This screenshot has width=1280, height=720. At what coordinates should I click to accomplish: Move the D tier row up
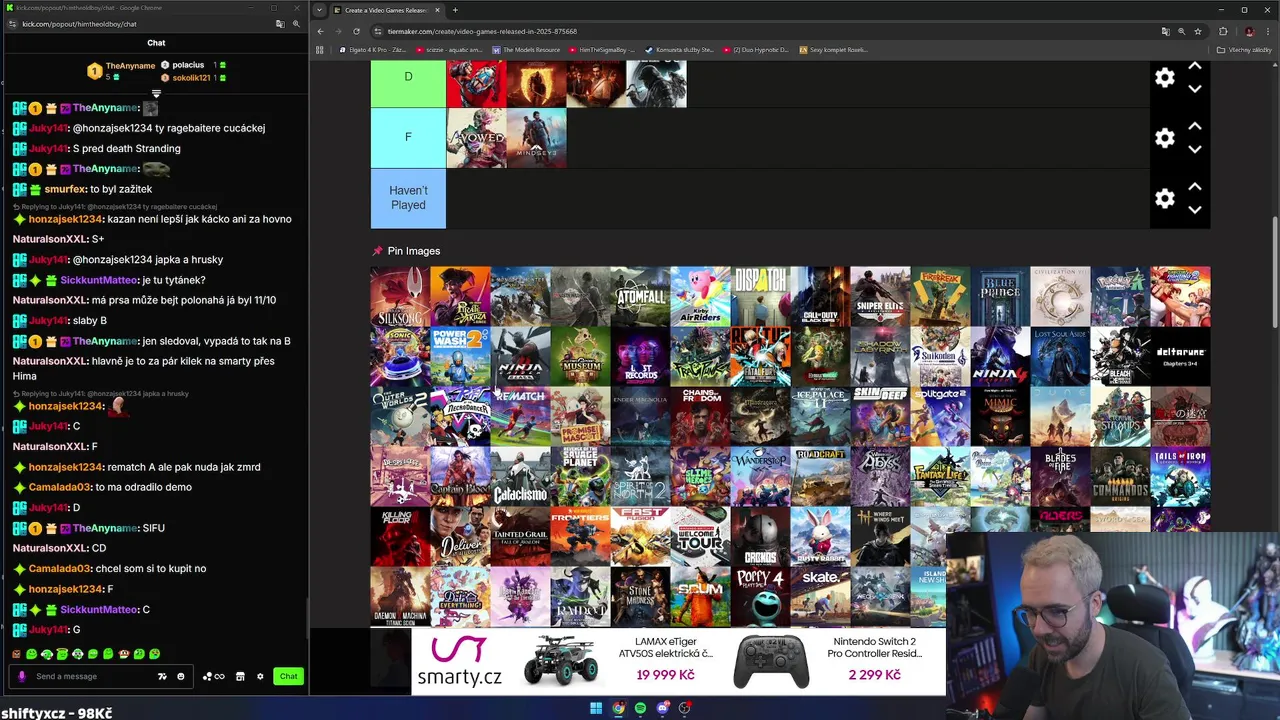click(1194, 66)
